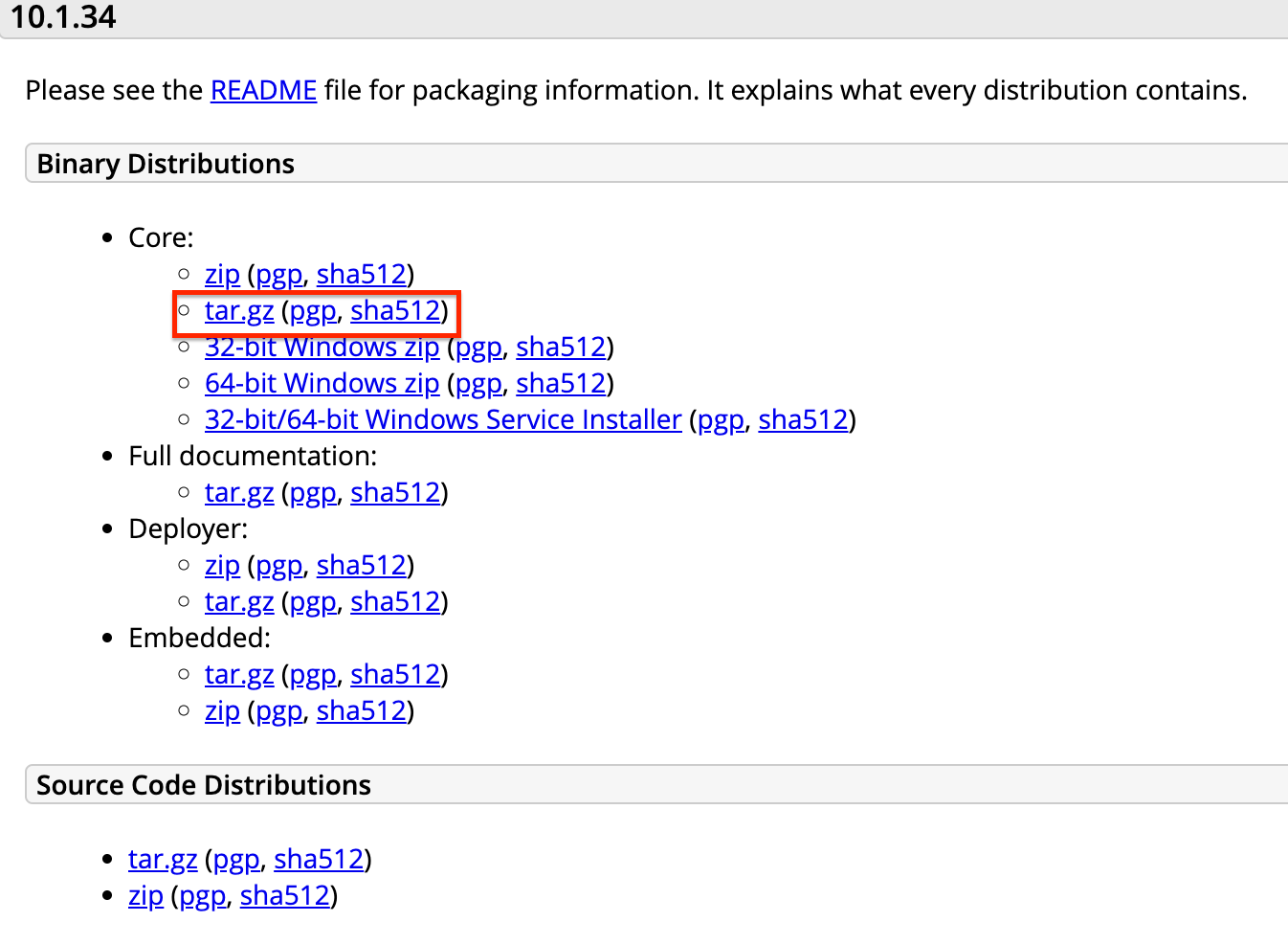
Task: Open pgp signature for 64-bit Windows zip
Action: click(478, 384)
